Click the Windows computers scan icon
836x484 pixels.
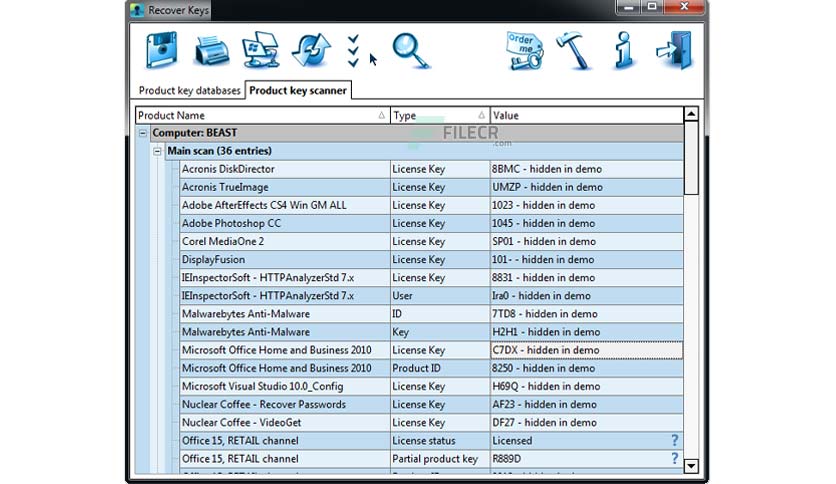pos(261,50)
